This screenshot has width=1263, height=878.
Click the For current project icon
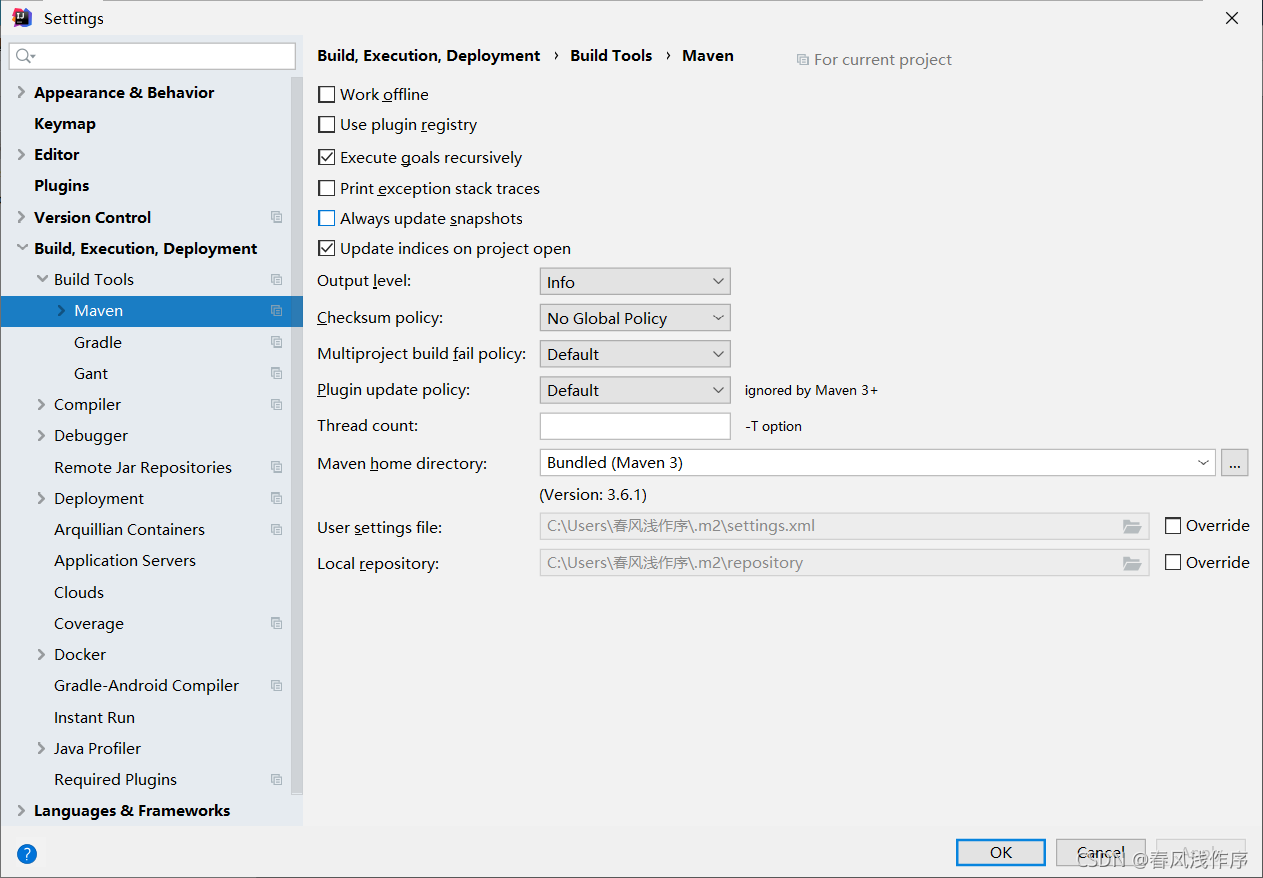[x=802, y=60]
